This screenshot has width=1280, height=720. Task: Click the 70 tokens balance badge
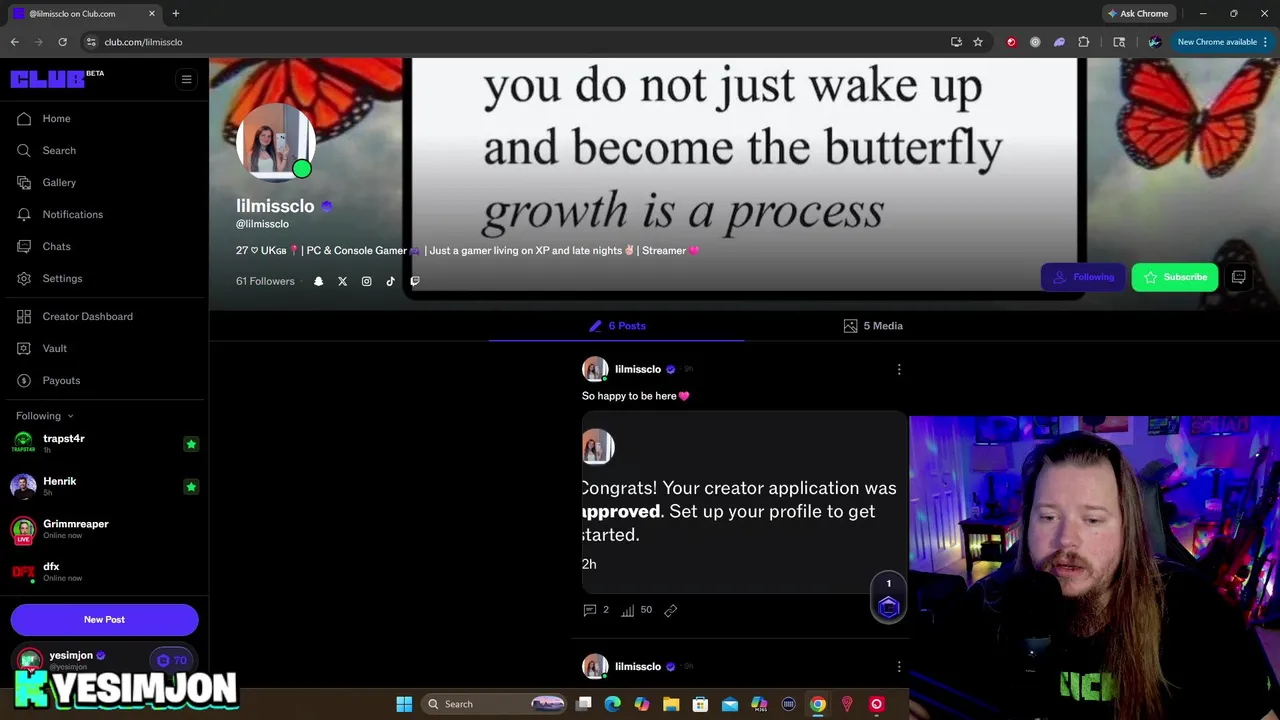[172, 660]
